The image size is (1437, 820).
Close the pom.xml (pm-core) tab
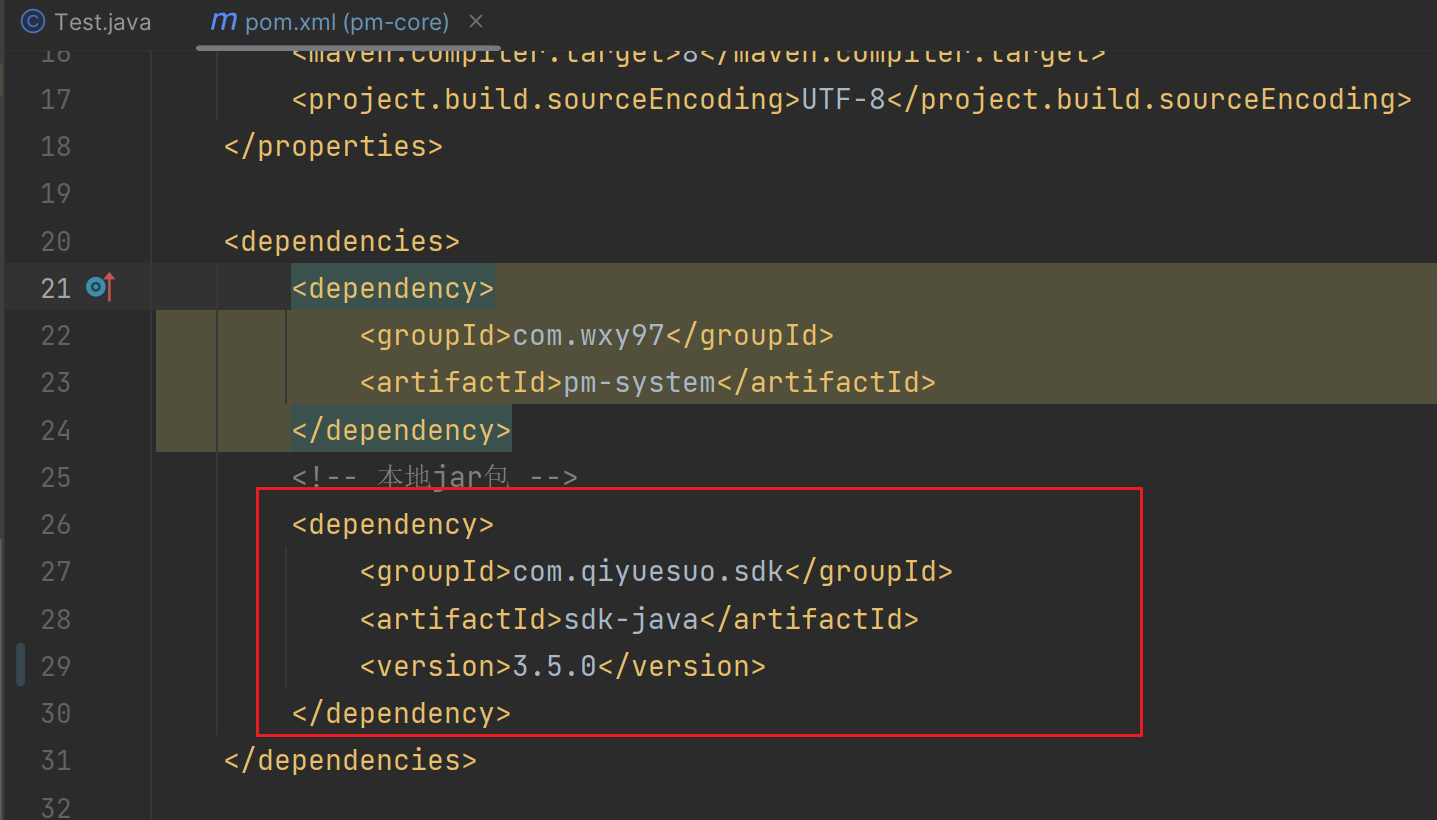pyautogui.click(x=476, y=21)
